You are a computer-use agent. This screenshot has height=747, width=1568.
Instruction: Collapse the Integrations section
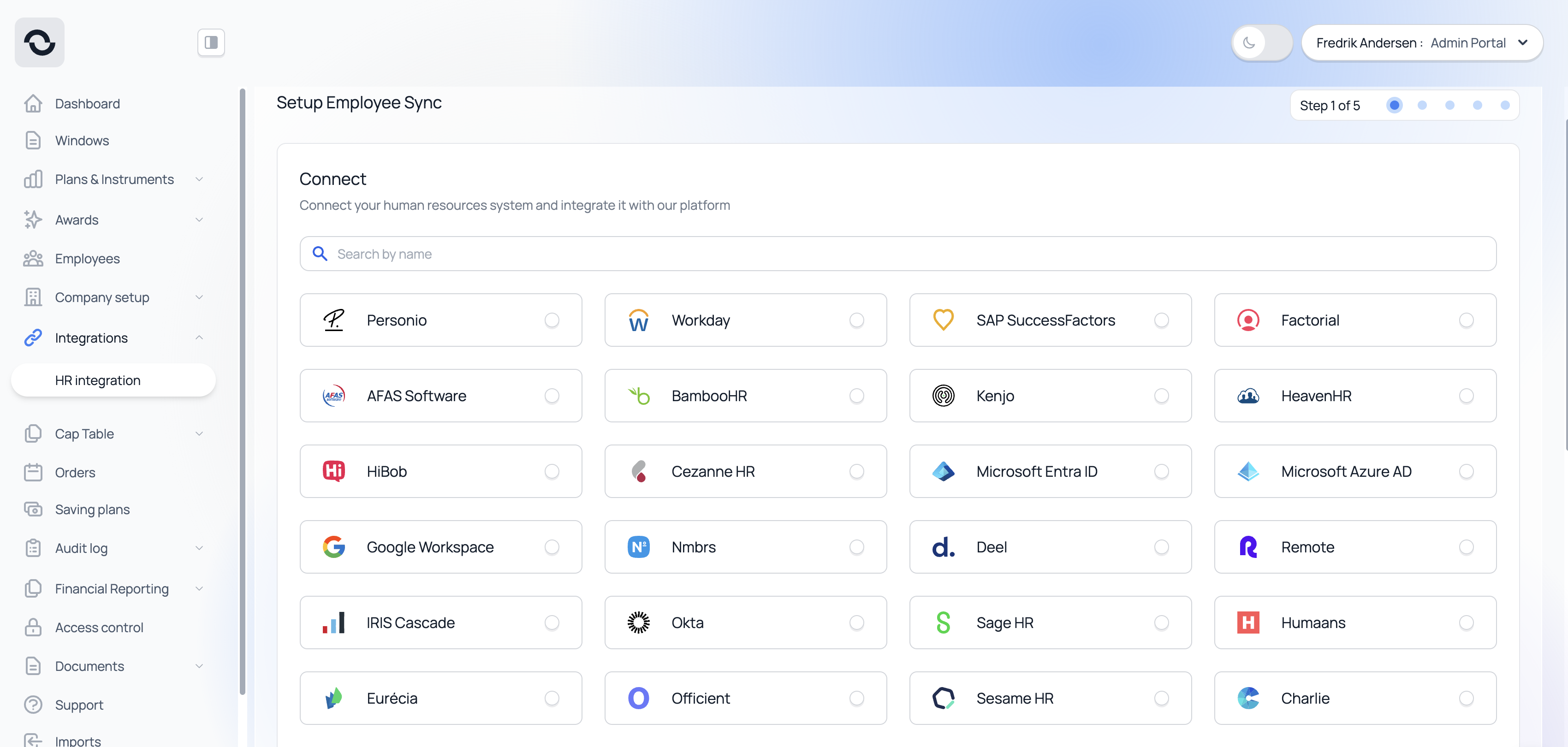click(199, 338)
